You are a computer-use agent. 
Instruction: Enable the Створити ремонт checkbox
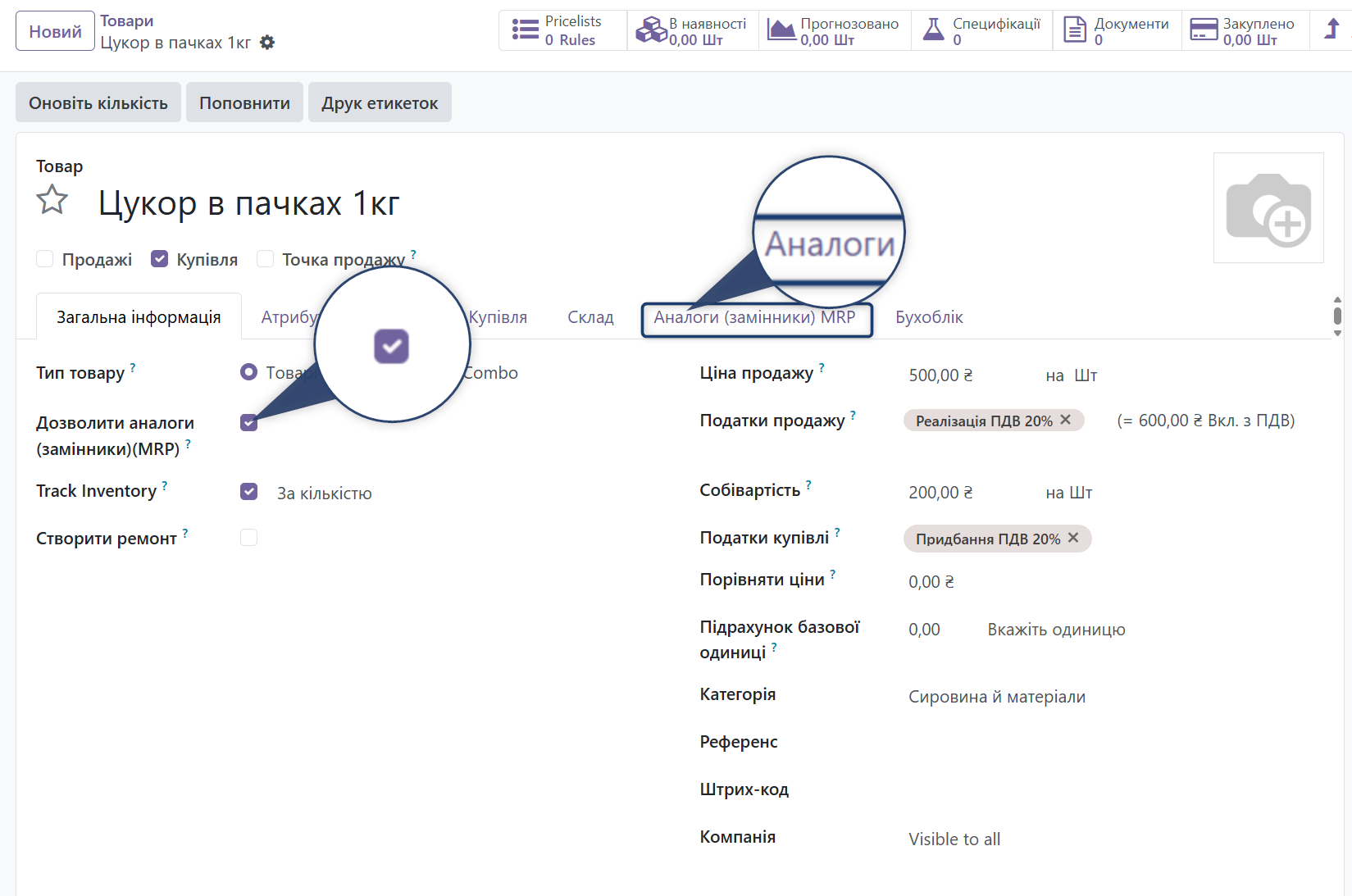pos(248,537)
